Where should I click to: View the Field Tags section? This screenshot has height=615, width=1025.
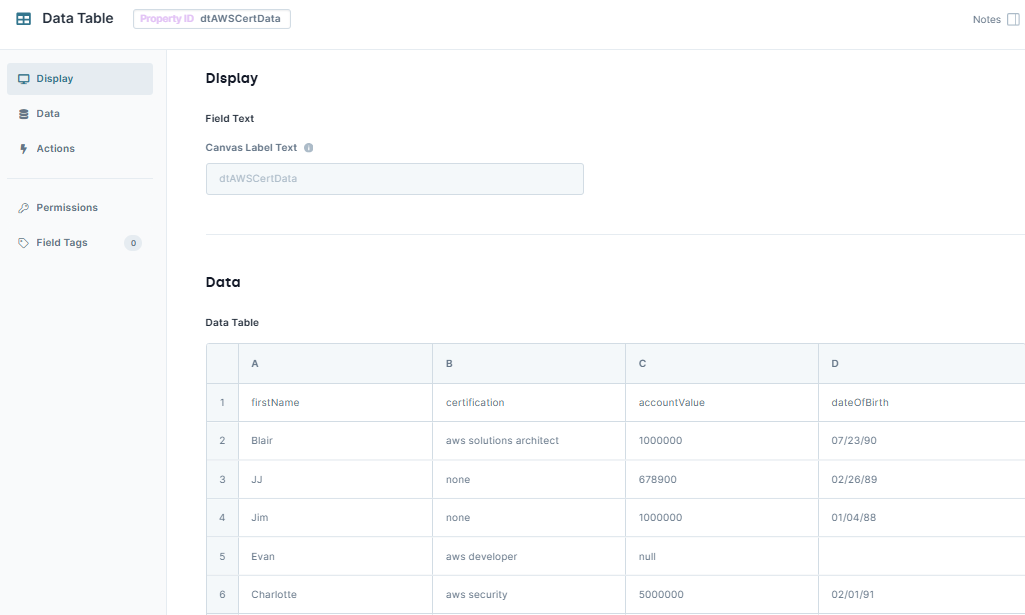[x=61, y=242]
